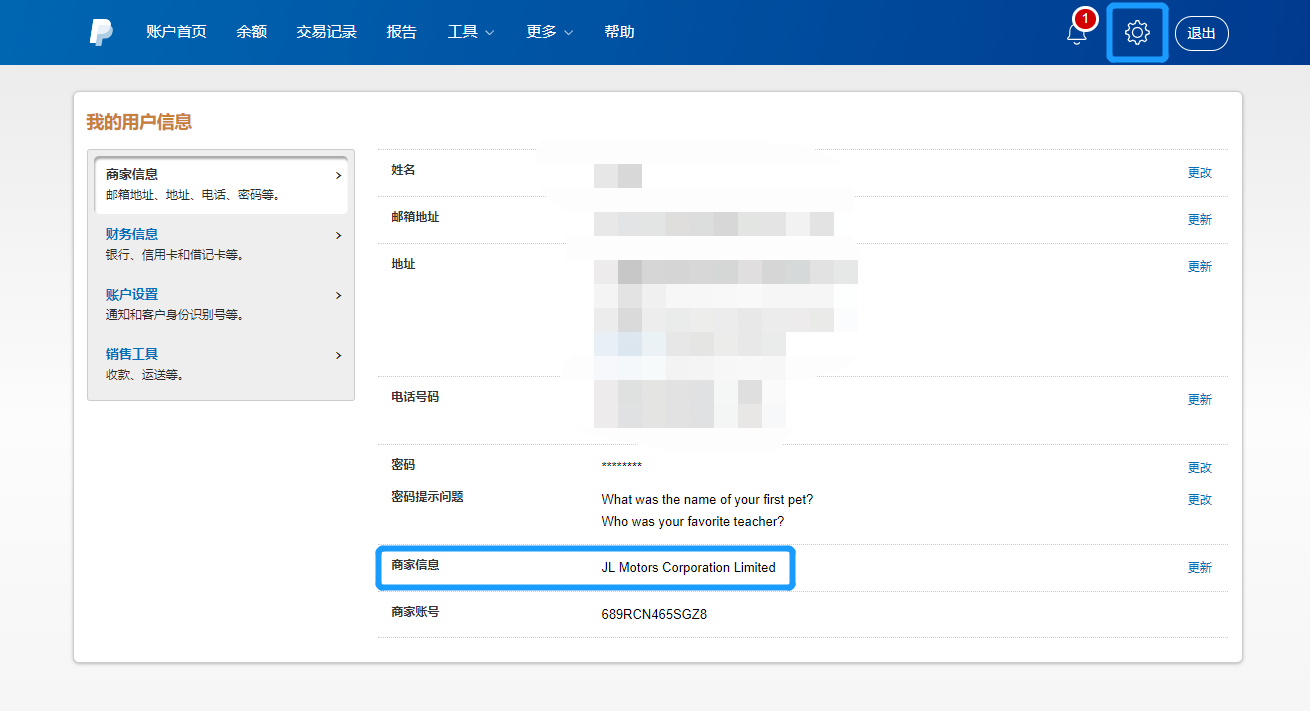Update the JL Motors Corporation merchant info
The image size is (1310, 711).
(1199, 568)
